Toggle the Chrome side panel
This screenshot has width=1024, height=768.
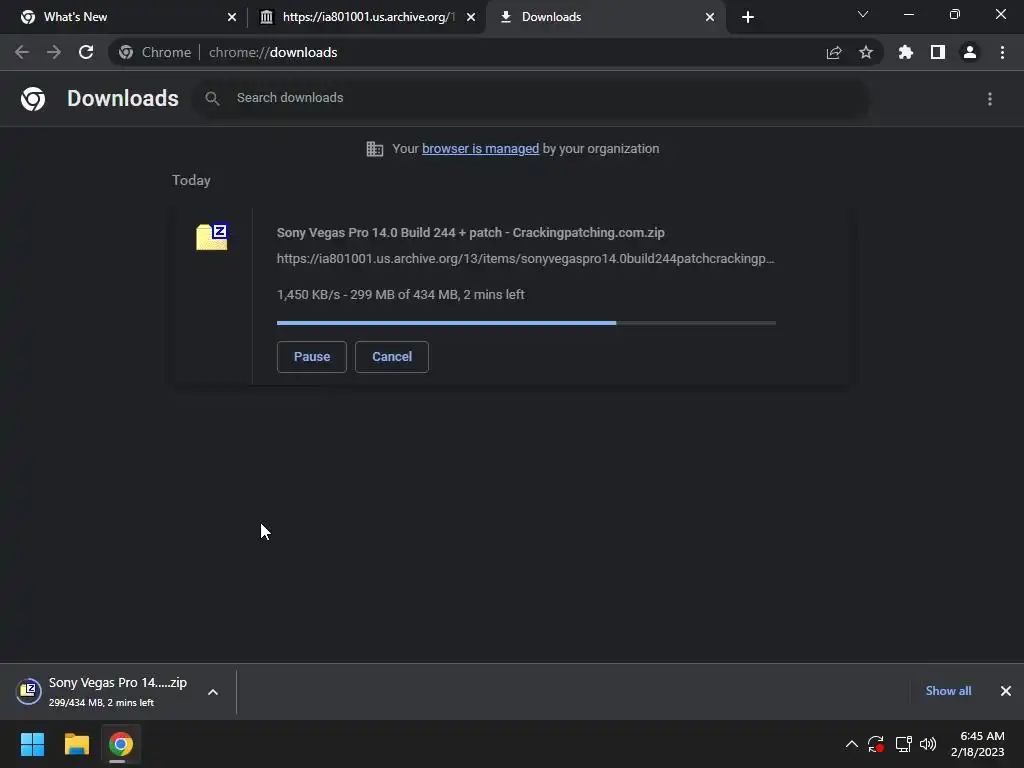pos(938,52)
